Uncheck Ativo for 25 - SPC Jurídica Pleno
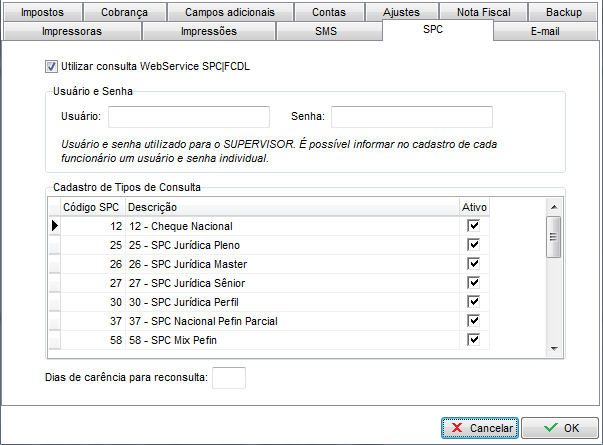This screenshot has width=603, height=445. 474,245
